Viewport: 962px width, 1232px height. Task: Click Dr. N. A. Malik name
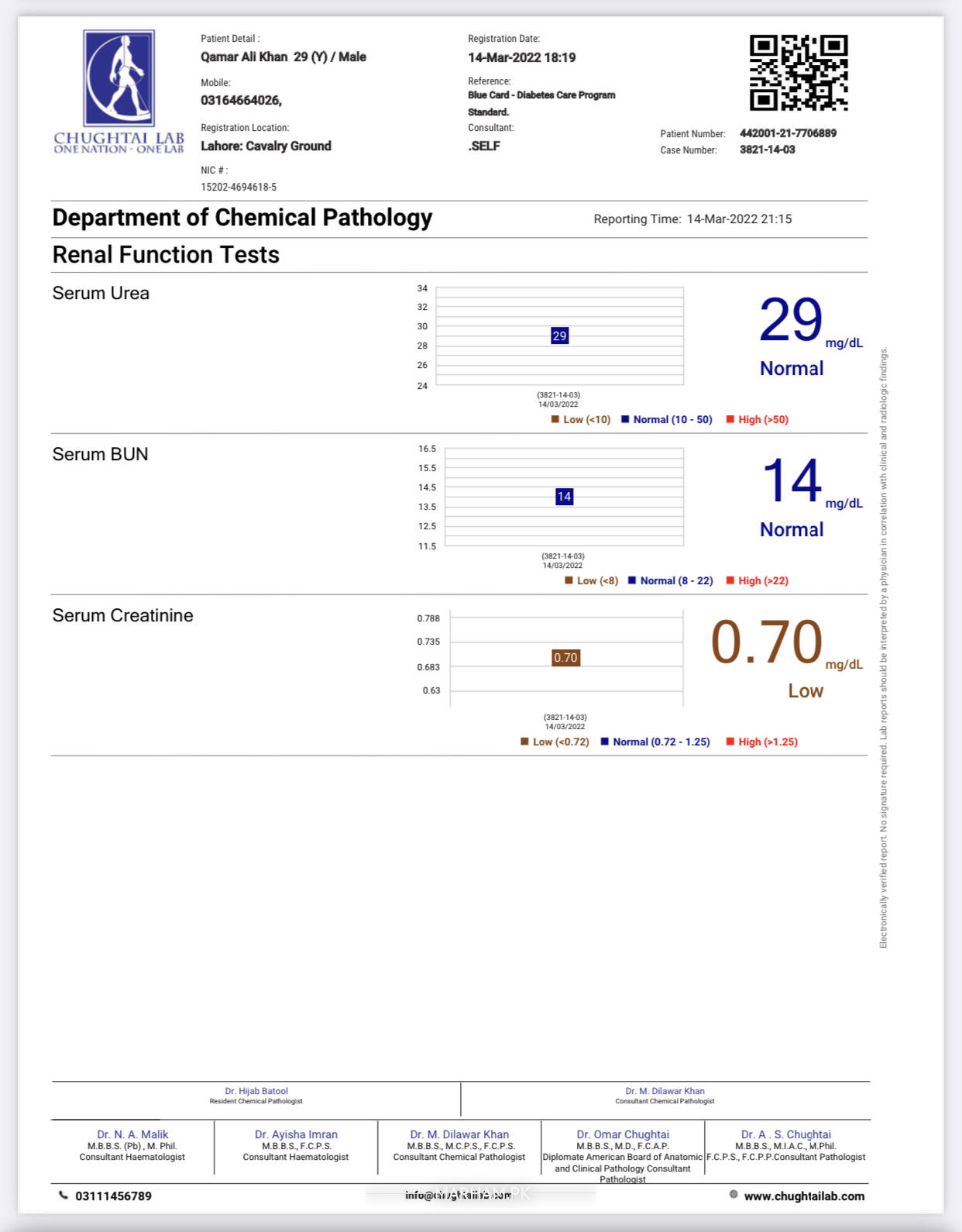(x=132, y=1134)
